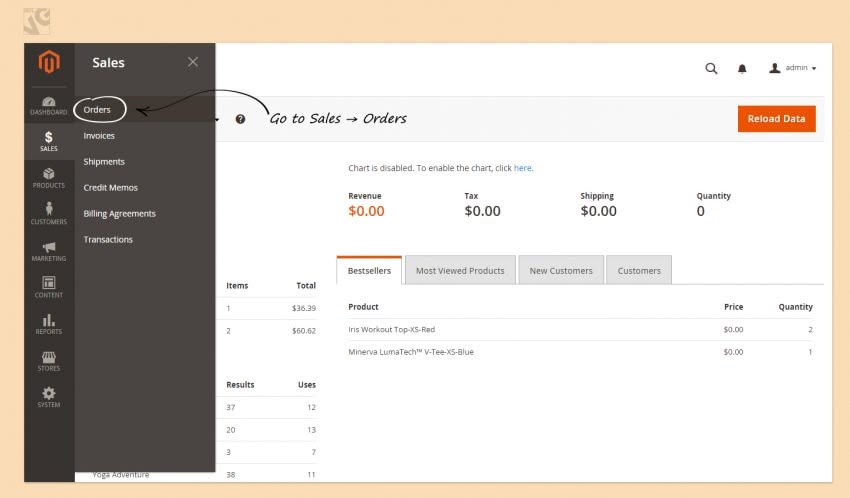Click the Magento logo icon
Screen dimensions: 850x498
49,62
